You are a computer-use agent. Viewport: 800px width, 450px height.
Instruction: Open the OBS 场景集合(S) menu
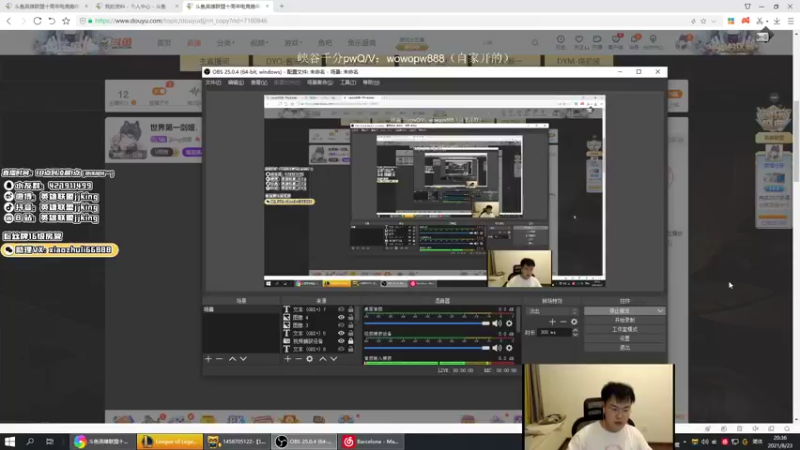point(320,83)
